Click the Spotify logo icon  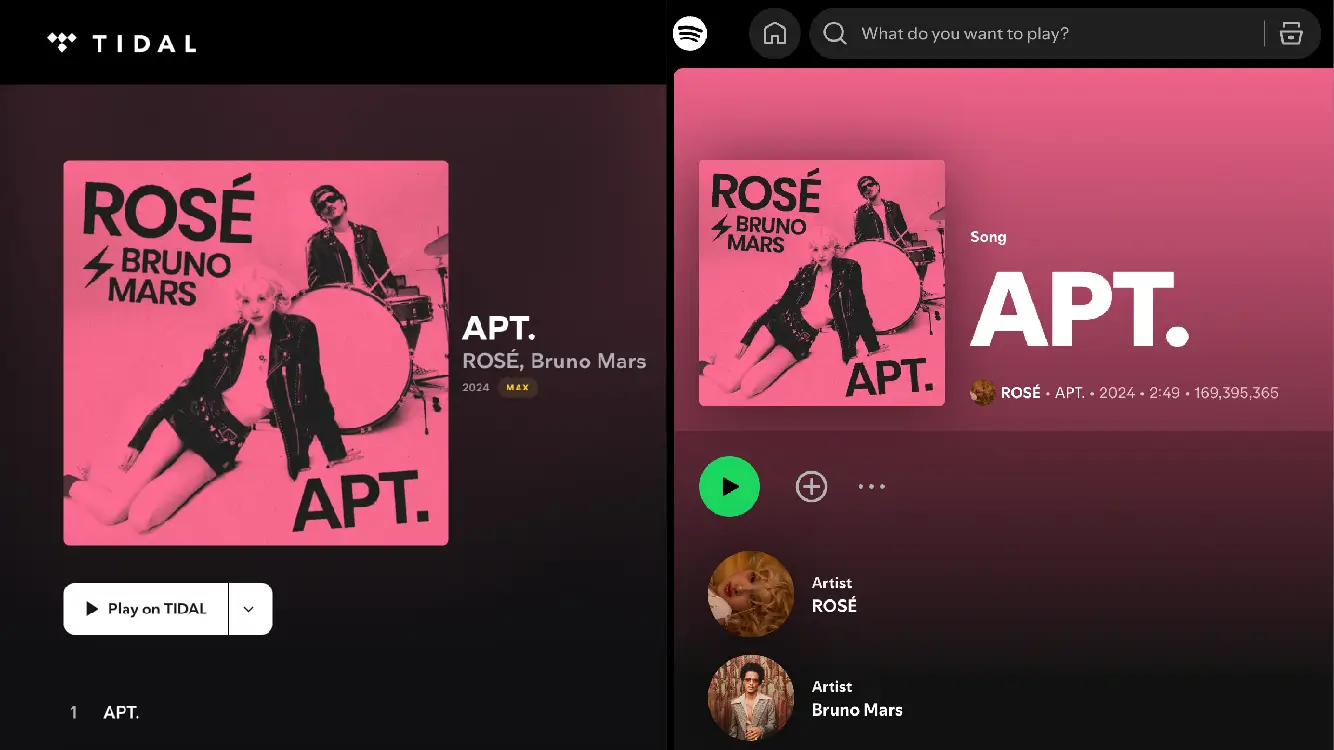(690, 33)
